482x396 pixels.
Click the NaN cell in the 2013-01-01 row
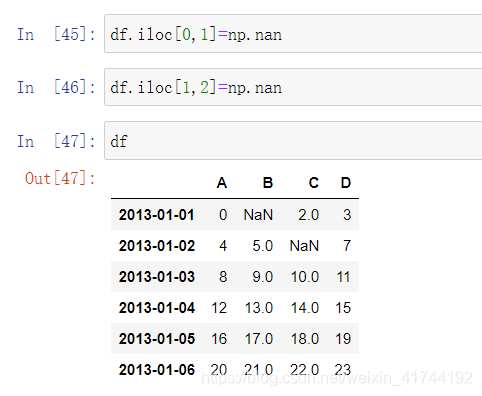258,215
